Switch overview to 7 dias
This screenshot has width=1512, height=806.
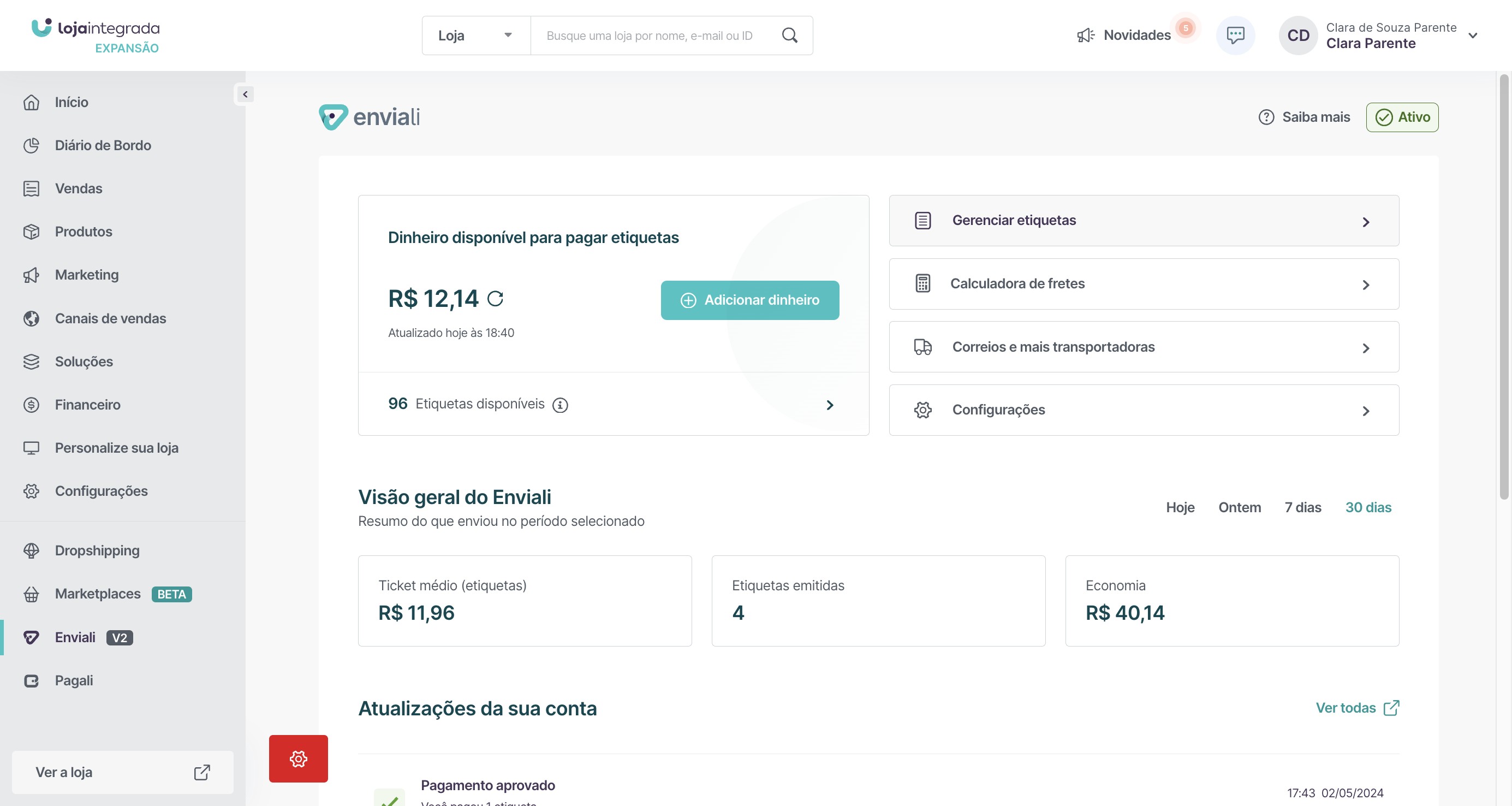click(x=1302, y=507)
